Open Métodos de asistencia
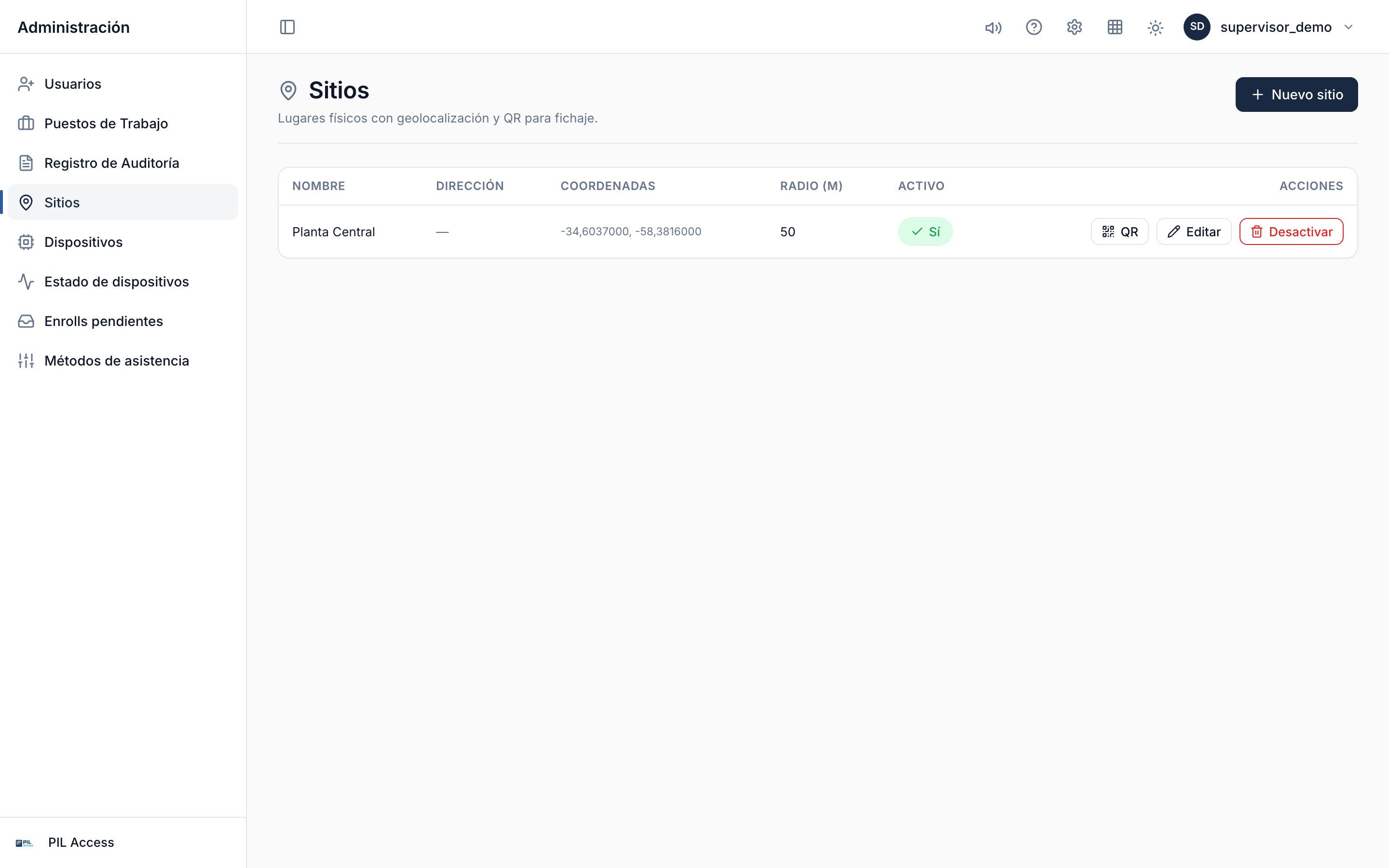This screenshot has width=1389, height=868. pos(123,361)
